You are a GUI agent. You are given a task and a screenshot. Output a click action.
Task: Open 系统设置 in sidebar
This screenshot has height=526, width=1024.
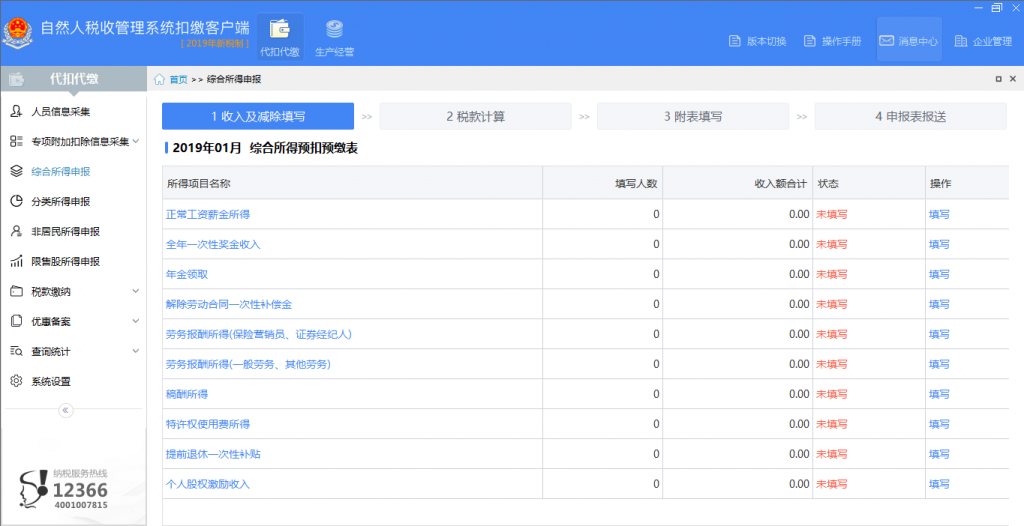(51, 381)
